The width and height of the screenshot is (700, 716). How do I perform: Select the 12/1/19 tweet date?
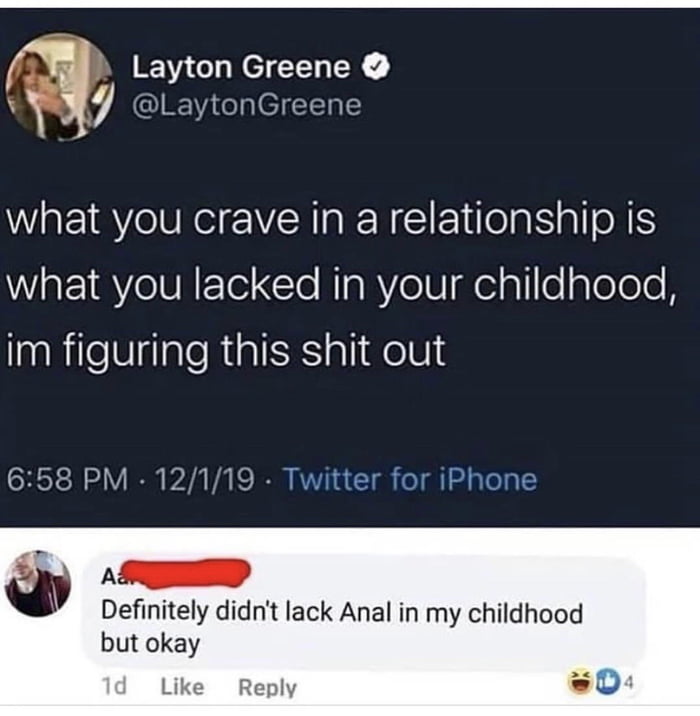(x=205, y=480)
